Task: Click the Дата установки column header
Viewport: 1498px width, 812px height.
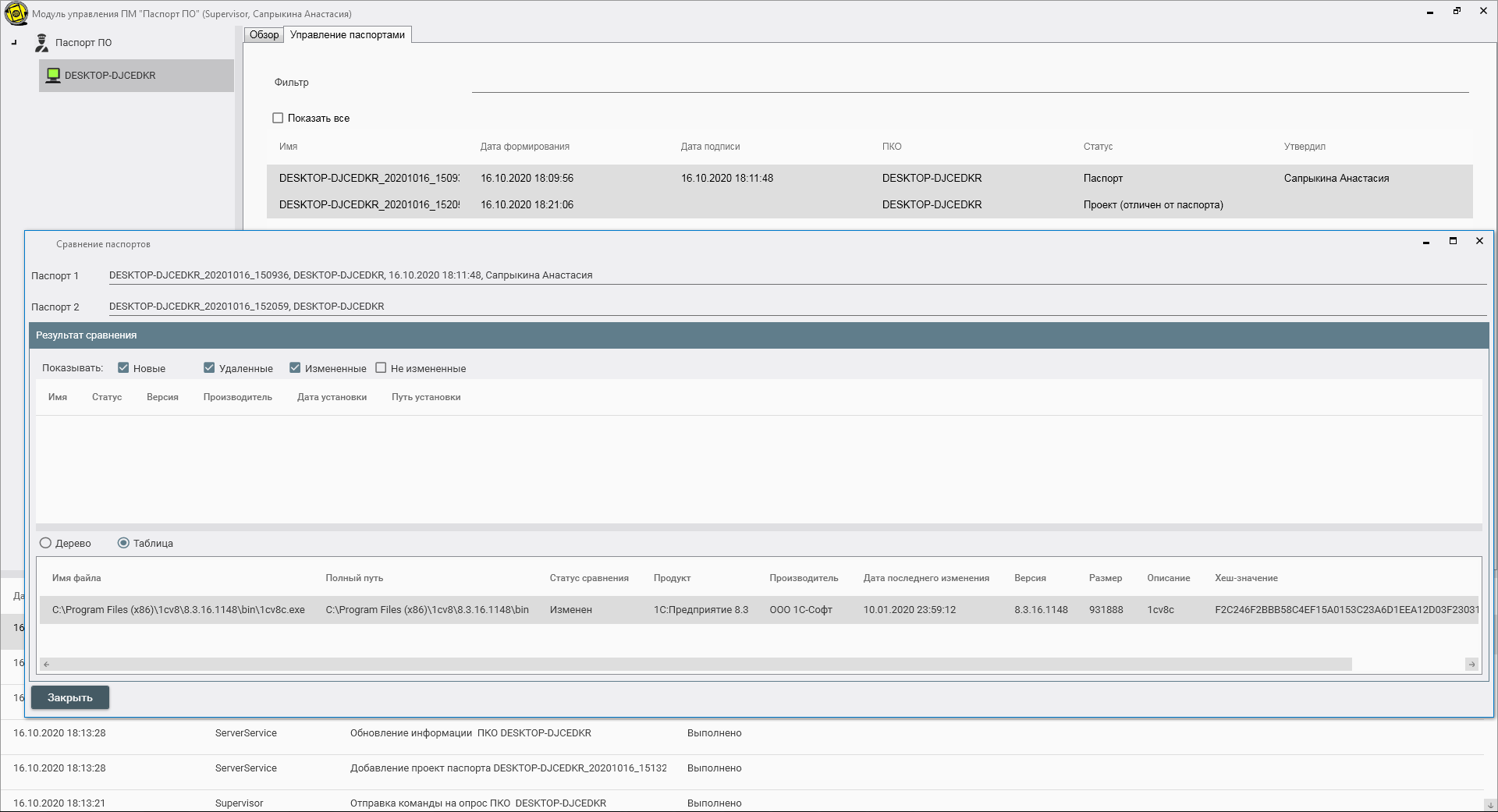Action: coord(332,397)
